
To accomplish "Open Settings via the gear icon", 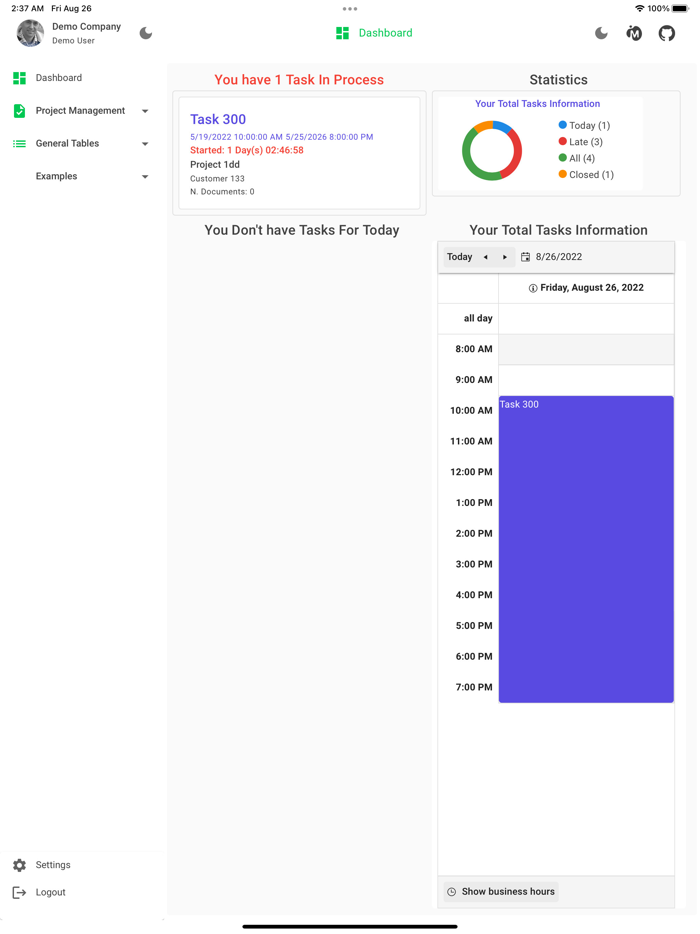I will [x=18, y=864].
